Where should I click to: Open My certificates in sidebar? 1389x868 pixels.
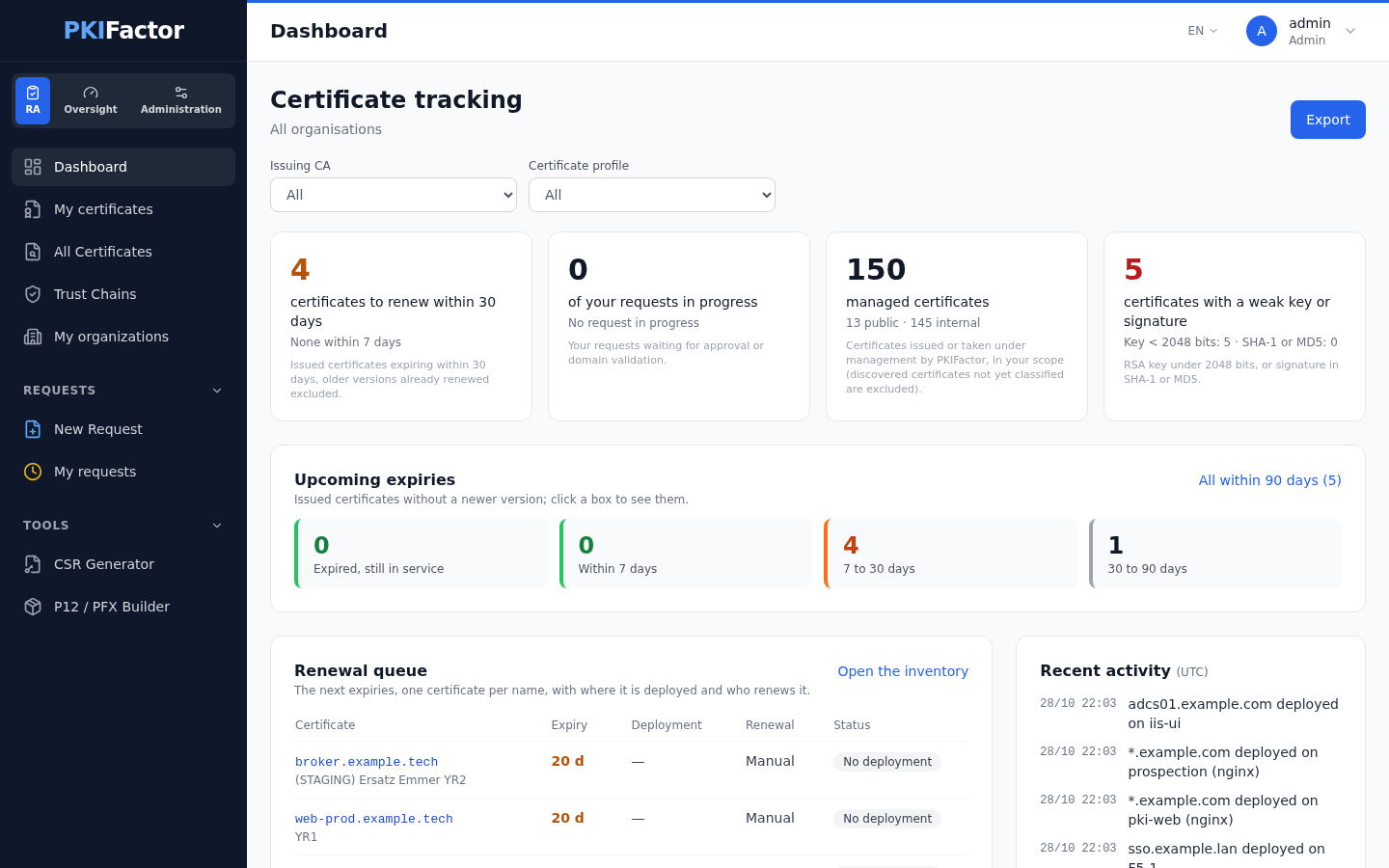(x=123, y=209)
